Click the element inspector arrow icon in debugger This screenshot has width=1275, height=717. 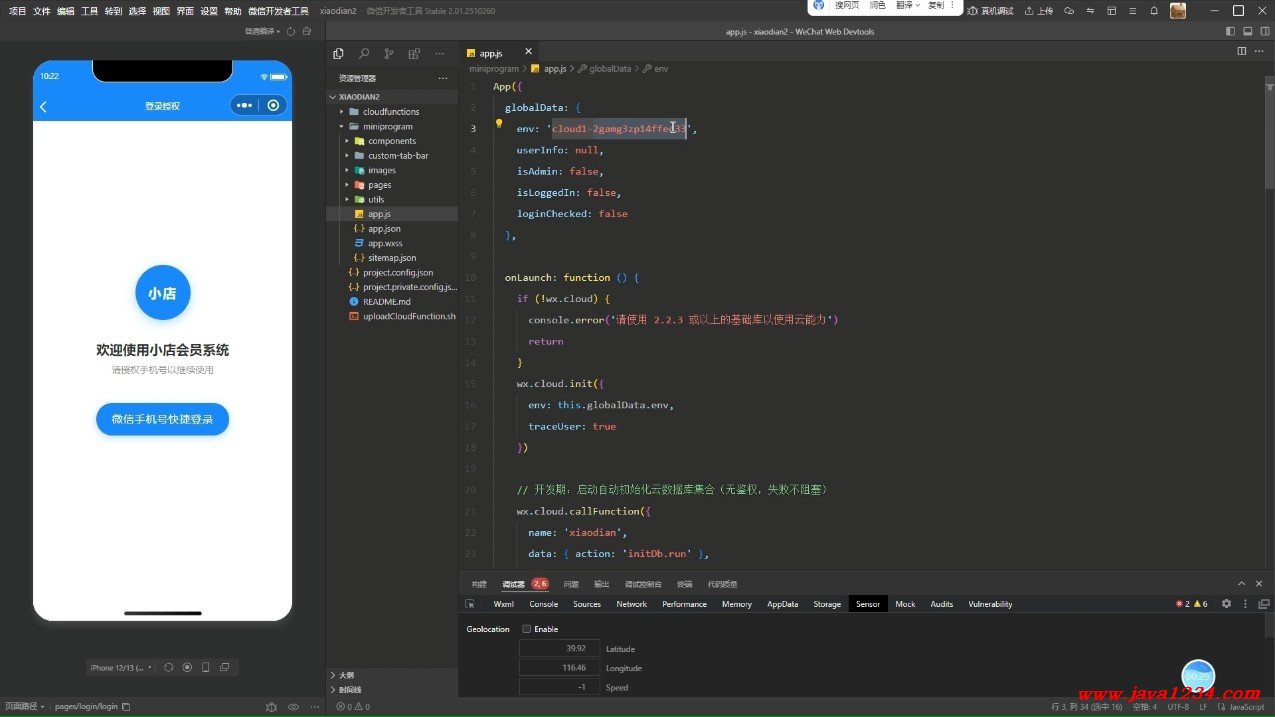coord(470,604)
